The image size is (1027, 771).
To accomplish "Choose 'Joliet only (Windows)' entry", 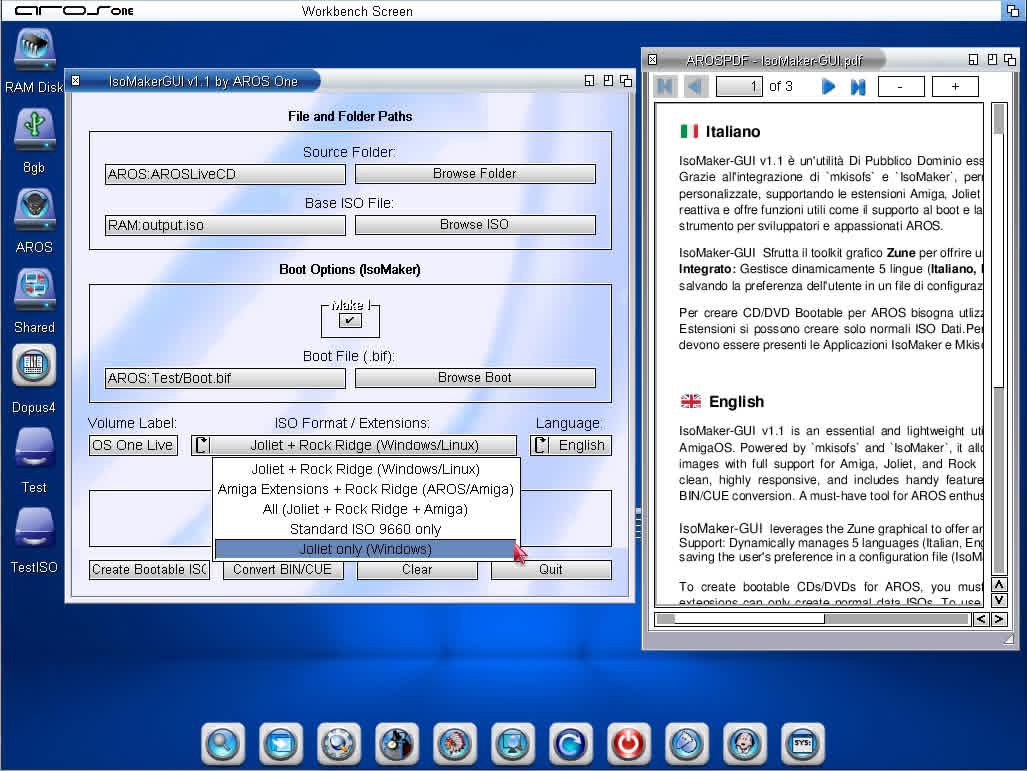I will click(365, 549).
